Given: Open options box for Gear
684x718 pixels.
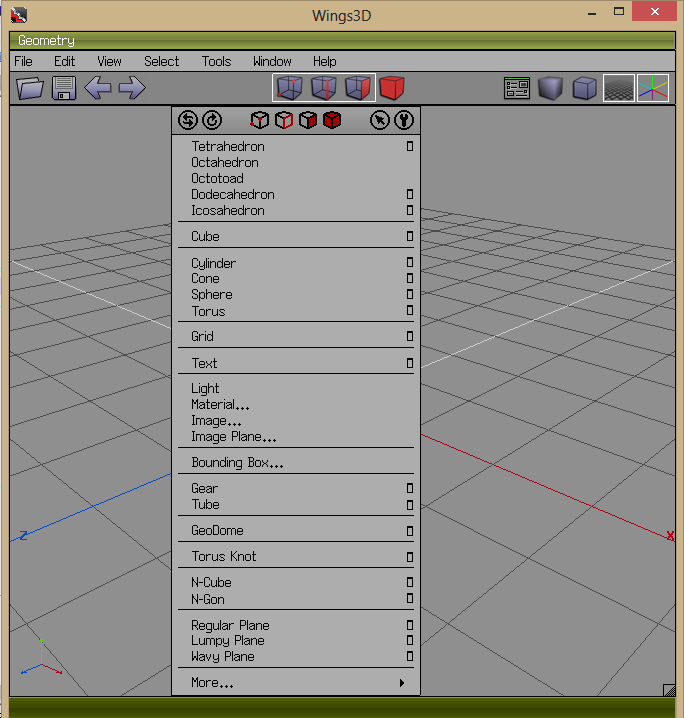Looking at the screenshot, I should coord(410,489).
